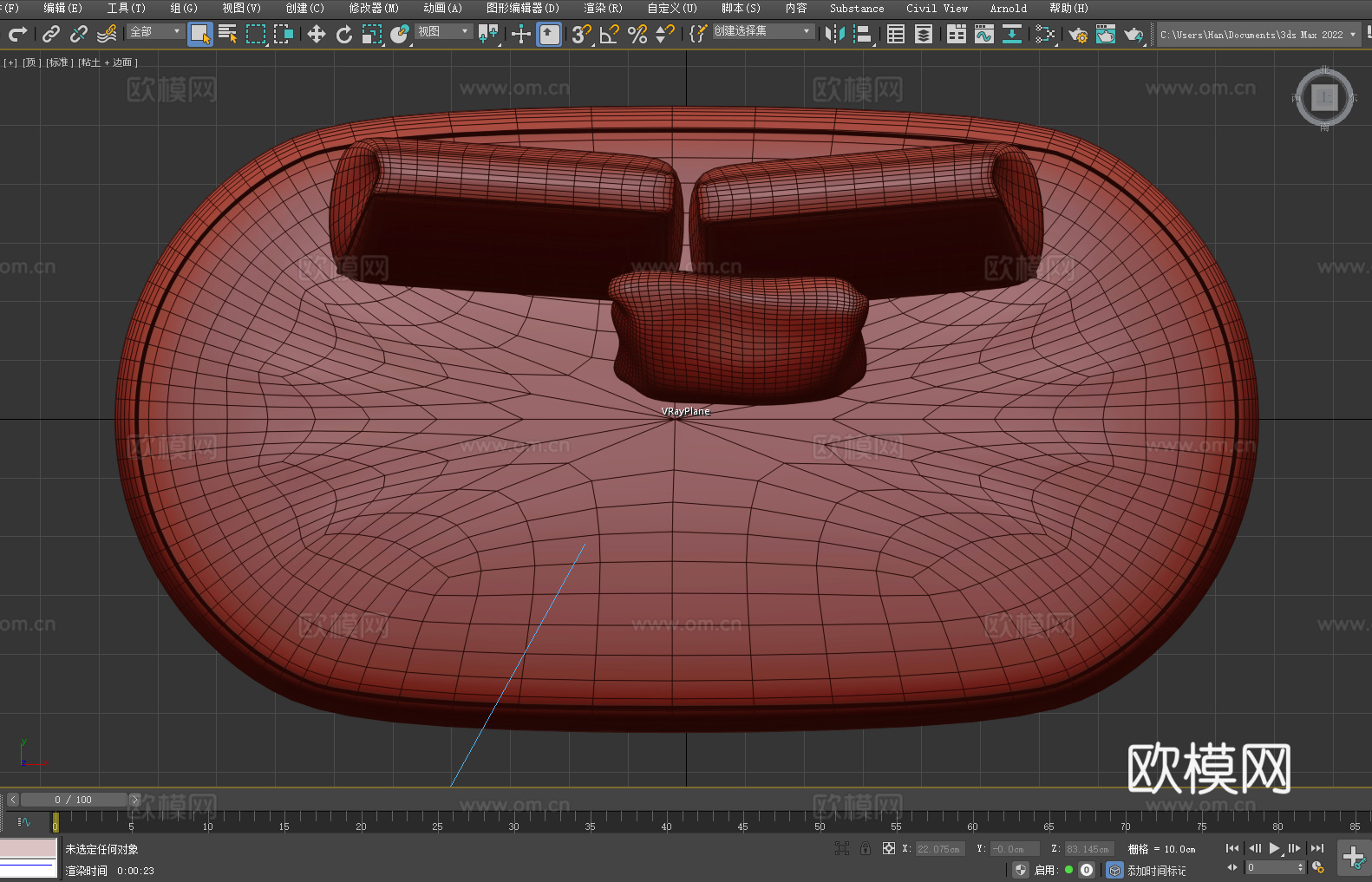Open the 视图 reference coordinate dropdown
Screen dimensions: 1372x882
click(443, 31)
